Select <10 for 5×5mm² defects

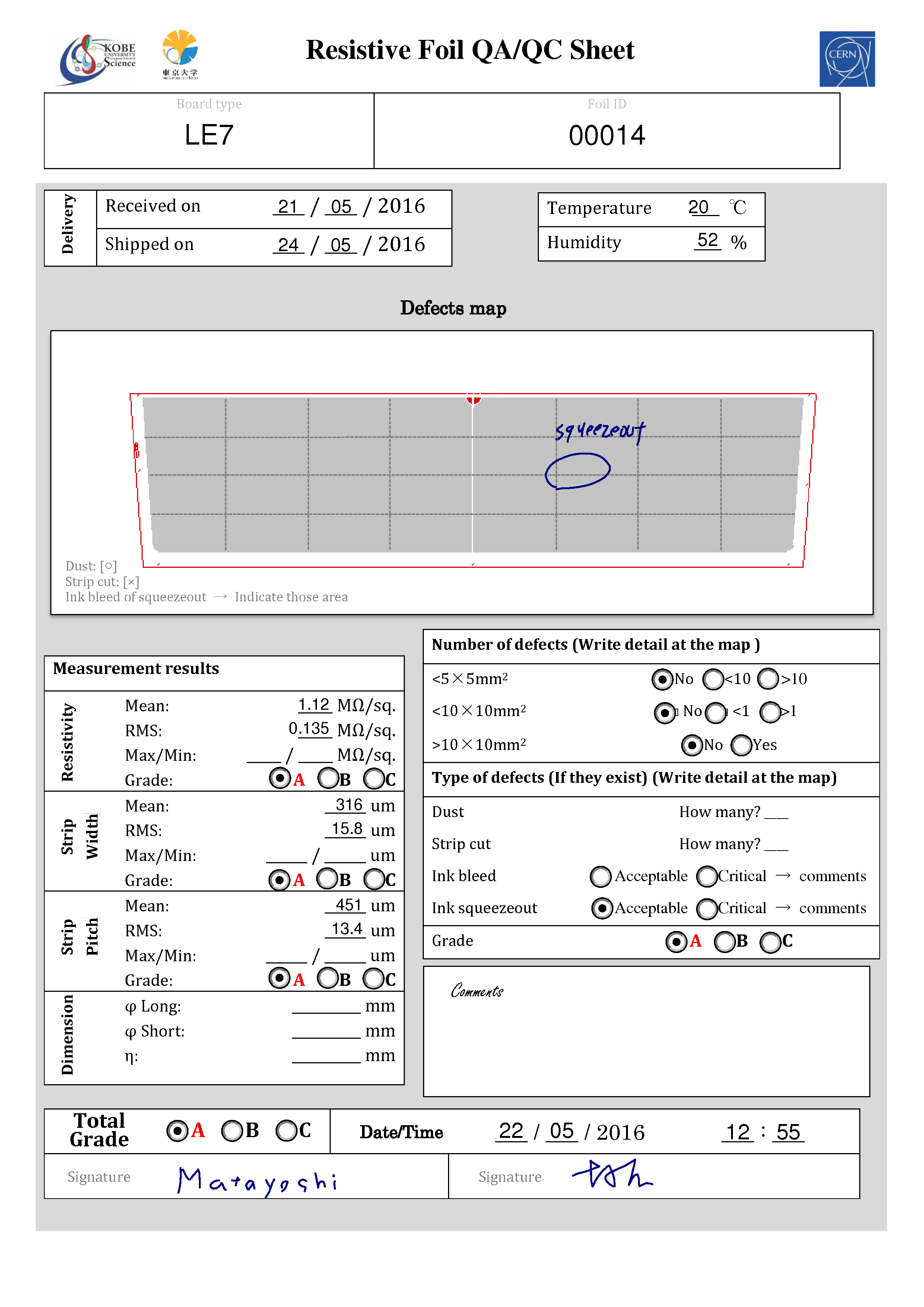click(713, 679)
